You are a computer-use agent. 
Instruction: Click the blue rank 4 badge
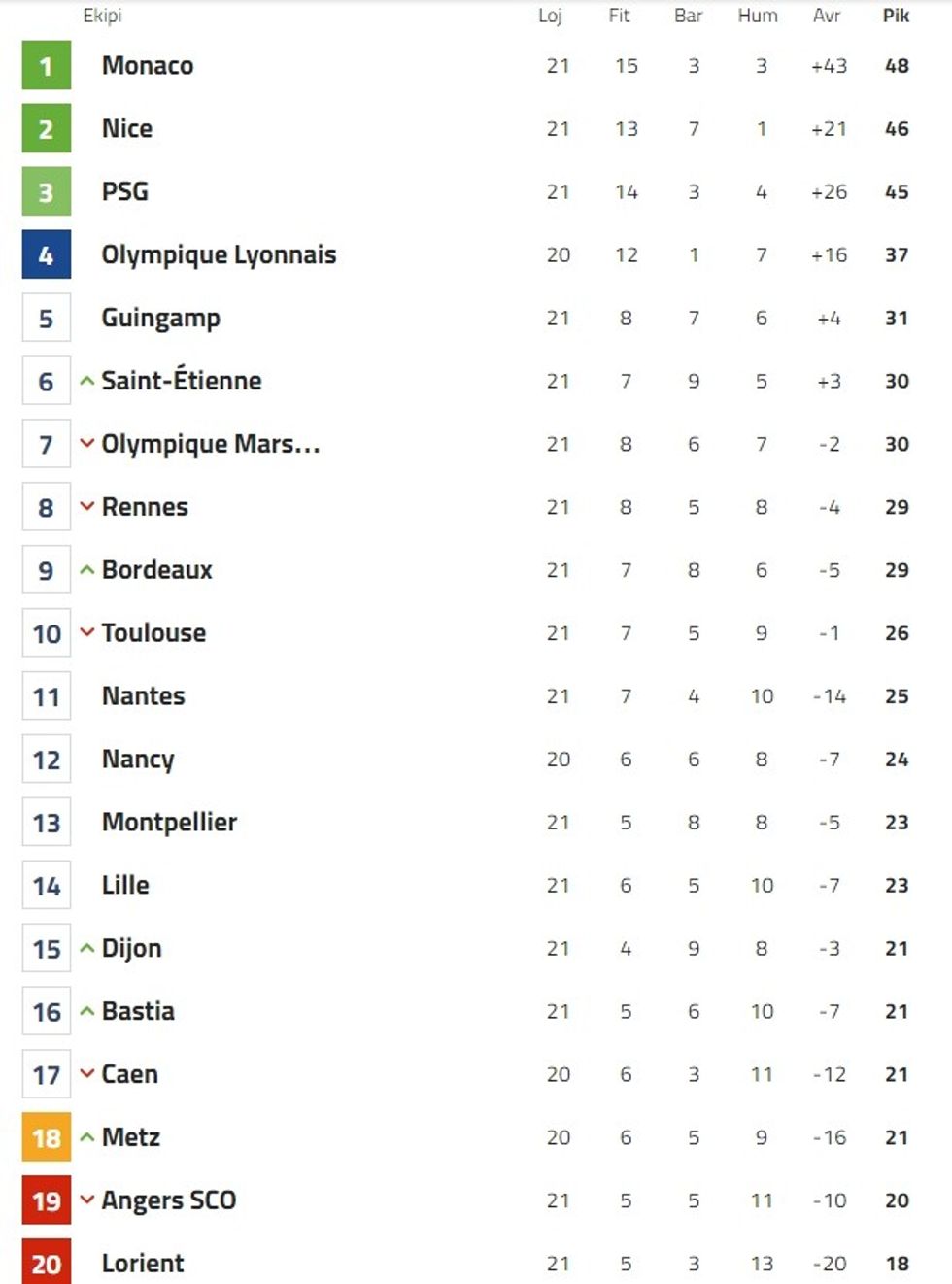(x=47, y=254)
